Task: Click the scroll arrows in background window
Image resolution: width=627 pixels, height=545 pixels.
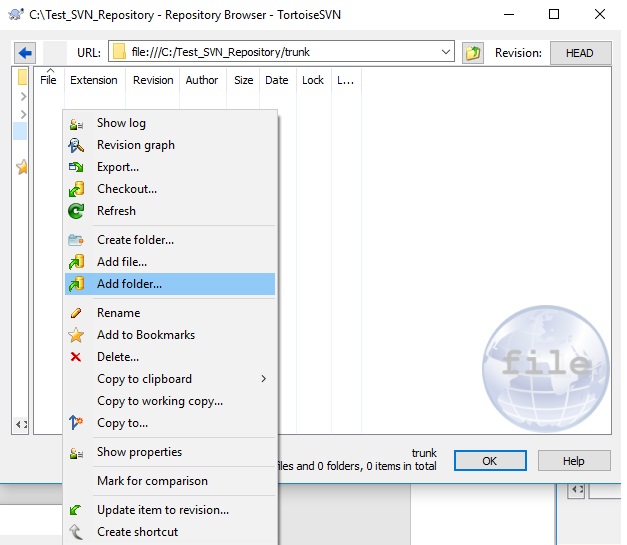Action: click(576, 490)
